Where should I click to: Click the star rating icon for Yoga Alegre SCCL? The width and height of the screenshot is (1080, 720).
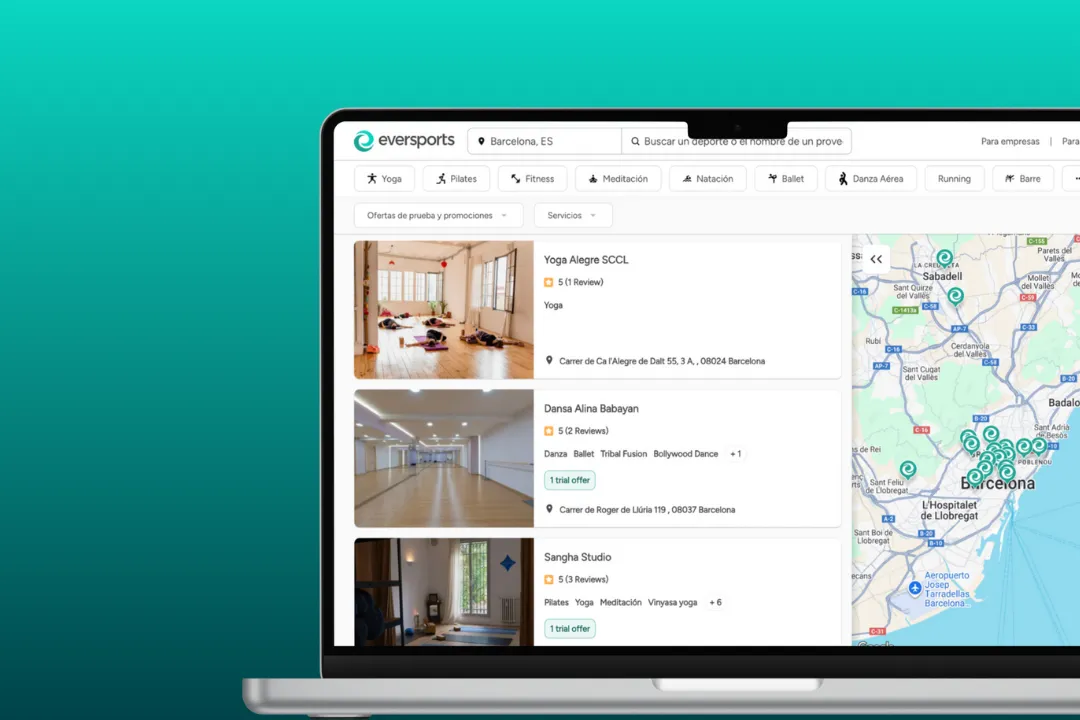pyautogui.click(x=549, y=282)
